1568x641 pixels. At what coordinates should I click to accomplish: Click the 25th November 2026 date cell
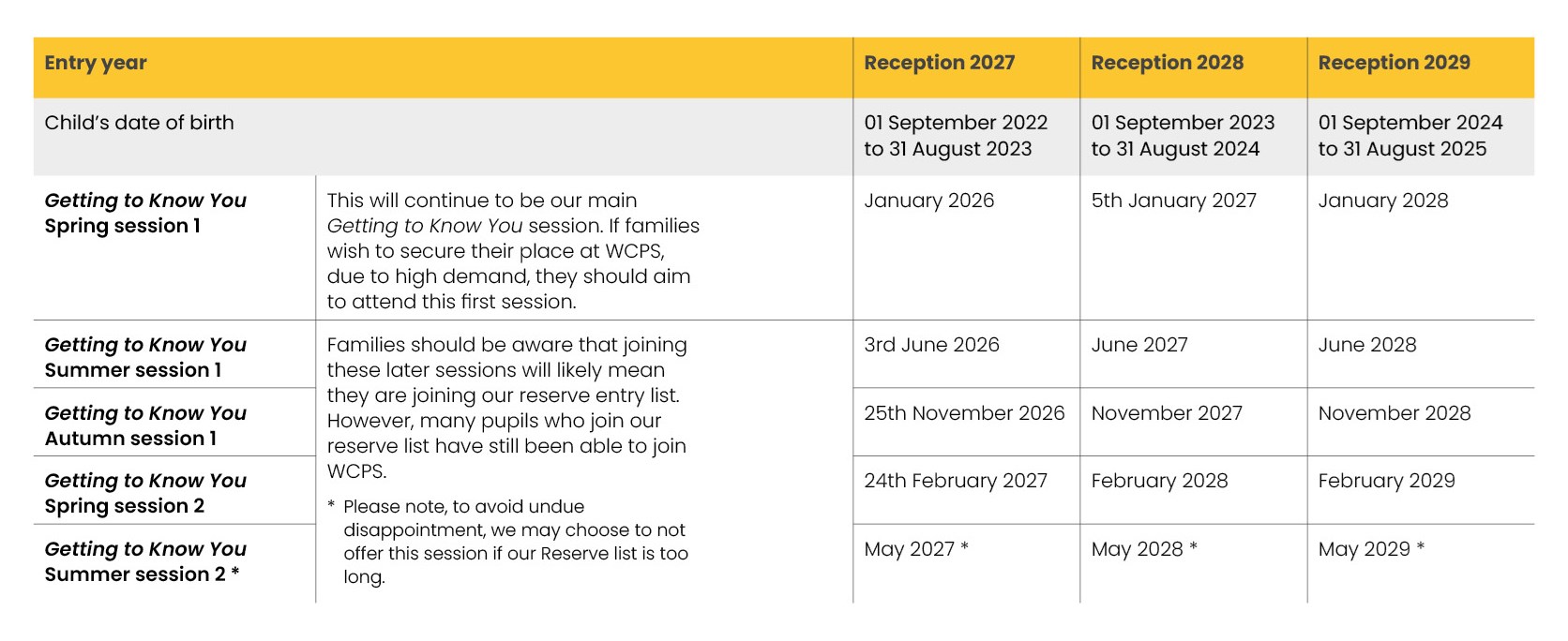(966, 423)
